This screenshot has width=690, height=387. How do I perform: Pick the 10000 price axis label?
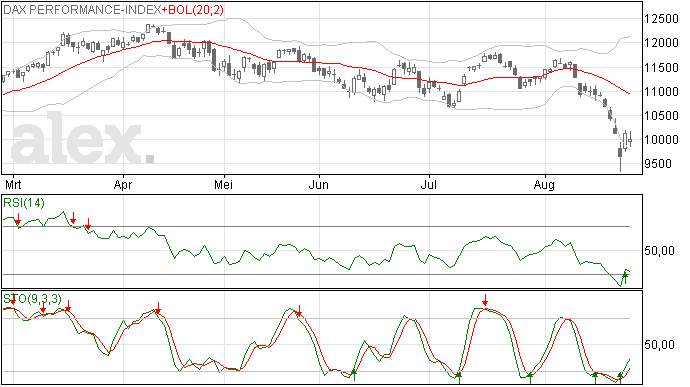[661, 140]
